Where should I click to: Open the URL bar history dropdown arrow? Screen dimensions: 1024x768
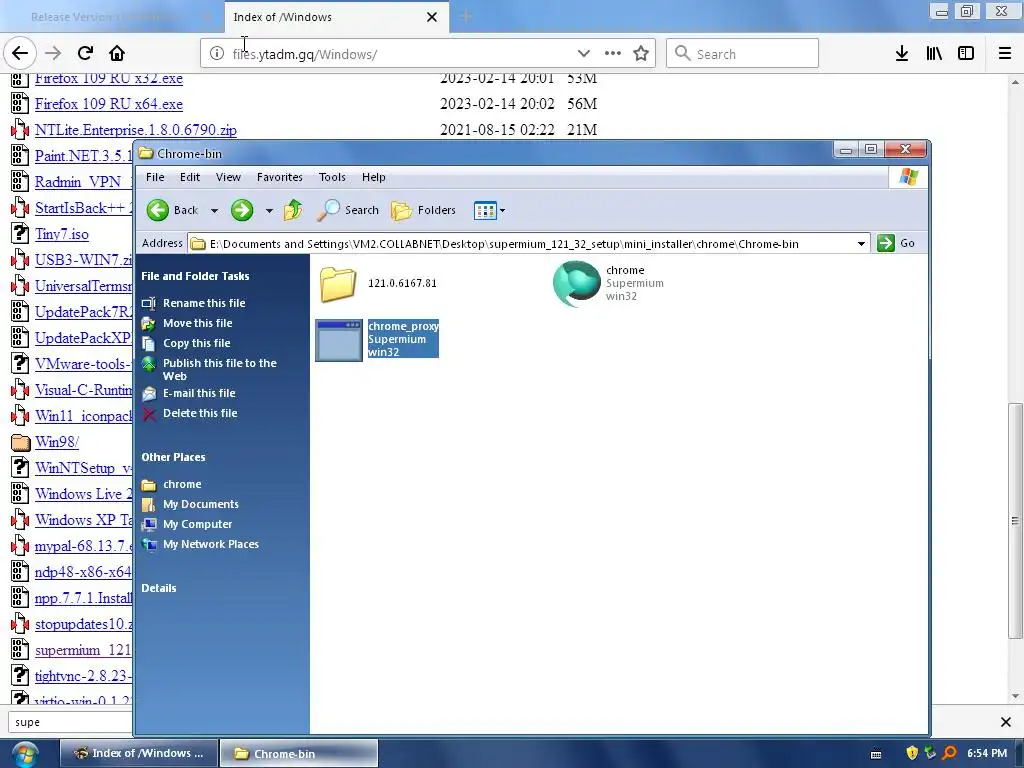tap(583, 54)
